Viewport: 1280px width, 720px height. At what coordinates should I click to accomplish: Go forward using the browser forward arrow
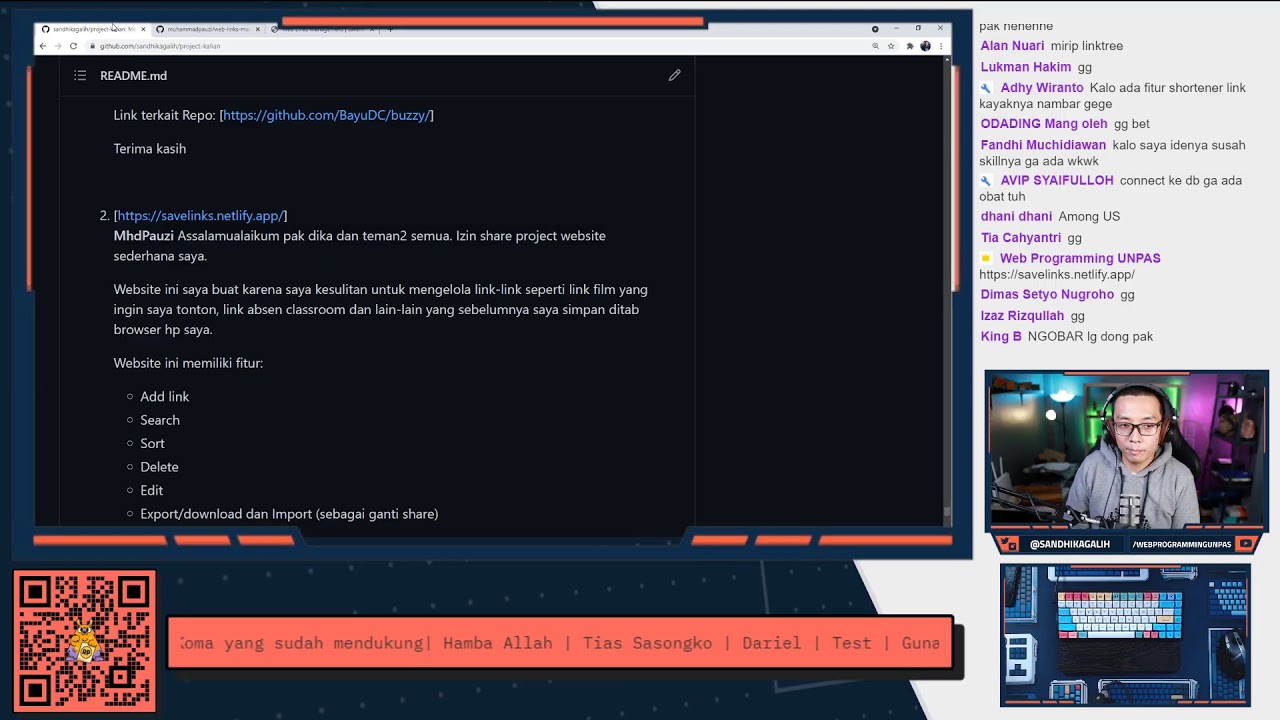pos(58,46)
